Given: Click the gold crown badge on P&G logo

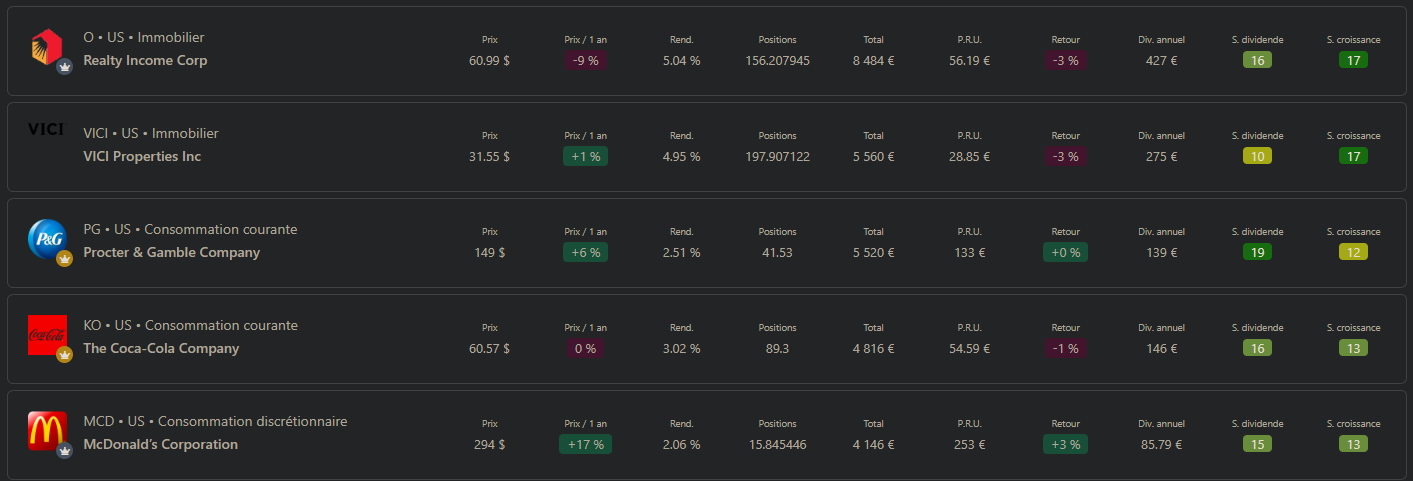Looking at the screenshot, I should pos(65,259).
